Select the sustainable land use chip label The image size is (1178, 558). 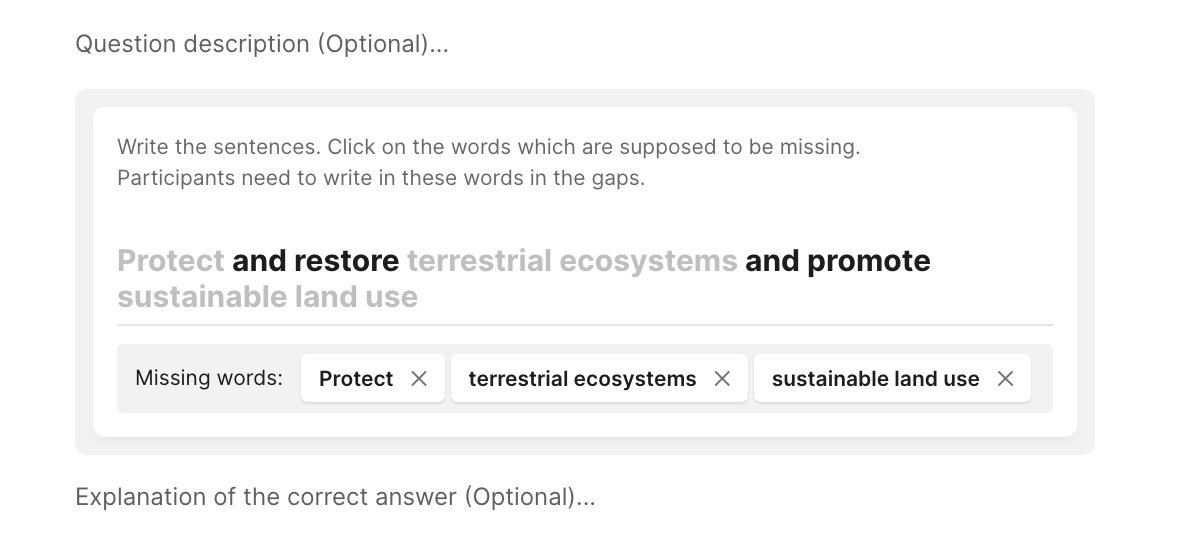tap(875, 379)
